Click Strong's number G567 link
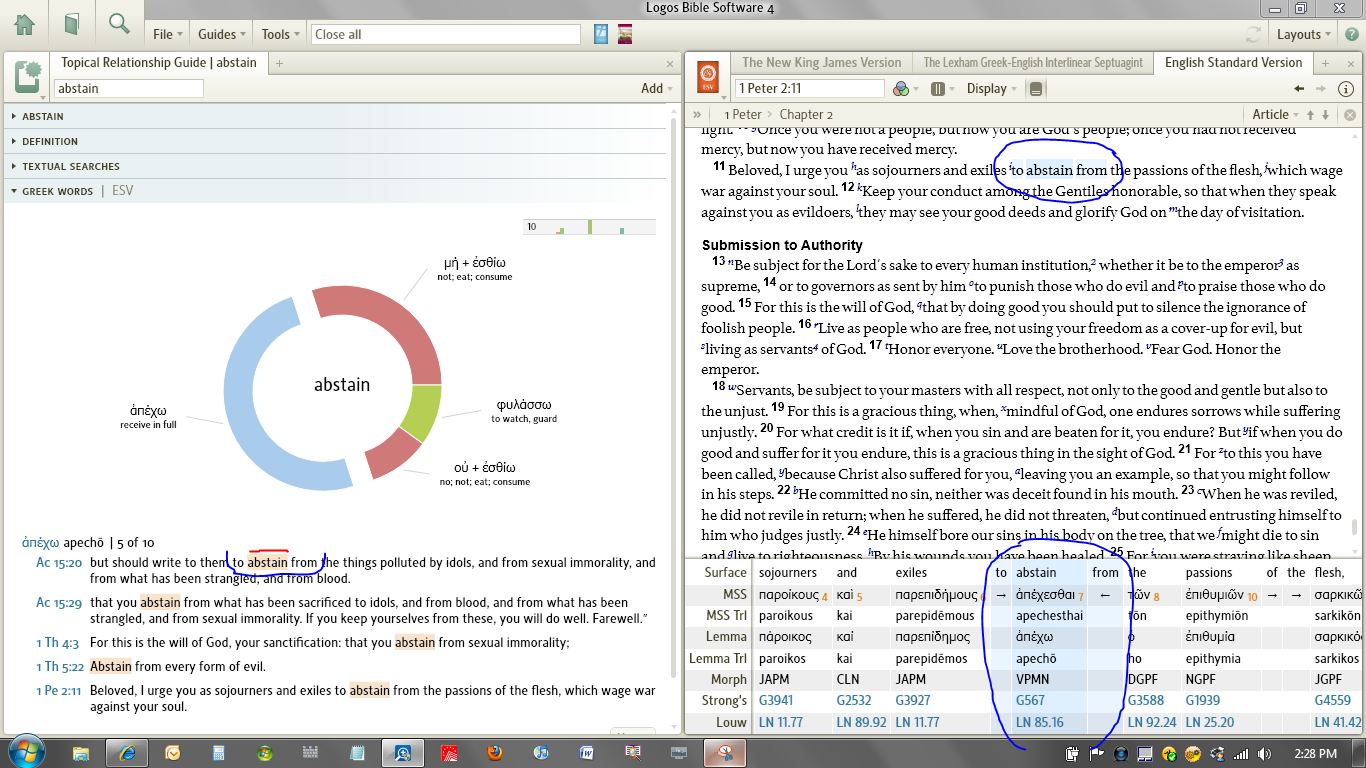Image resolution: width=1366 pixels, height=768 pixels. (x=1030, y=701)
